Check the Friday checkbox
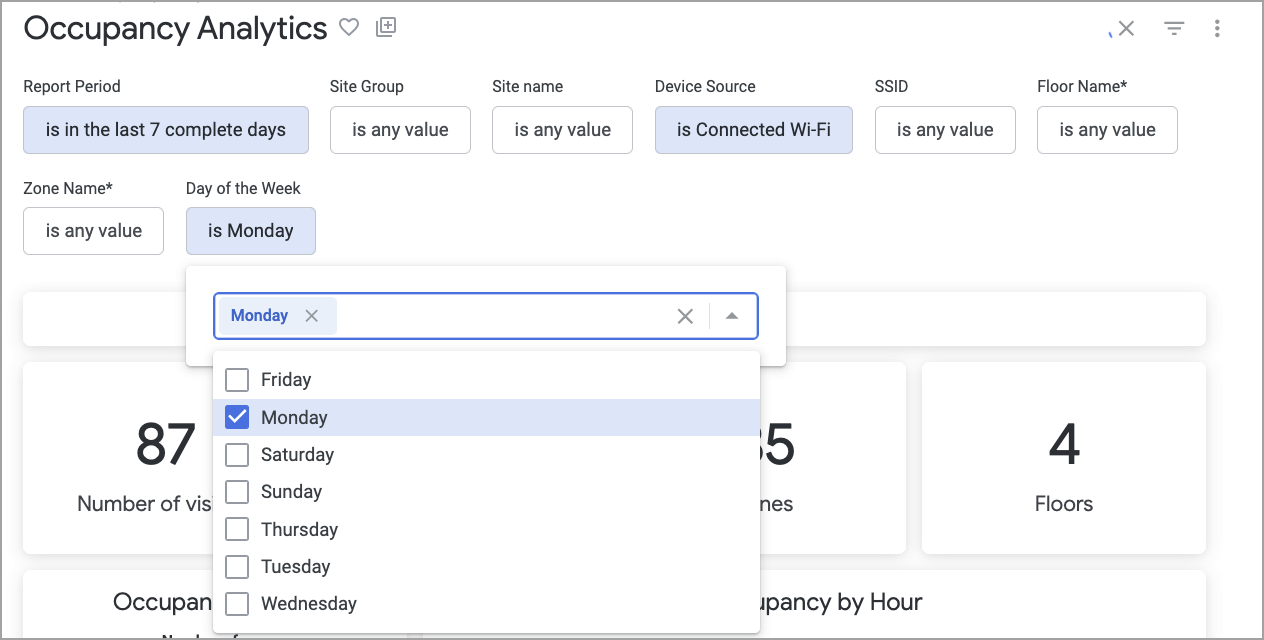This screenshot has height=640, width=1264. (237, 380)
